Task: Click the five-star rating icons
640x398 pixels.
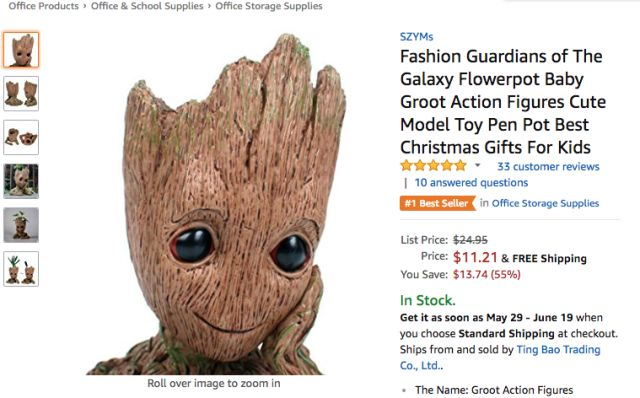Action: [x=433, y=166]
